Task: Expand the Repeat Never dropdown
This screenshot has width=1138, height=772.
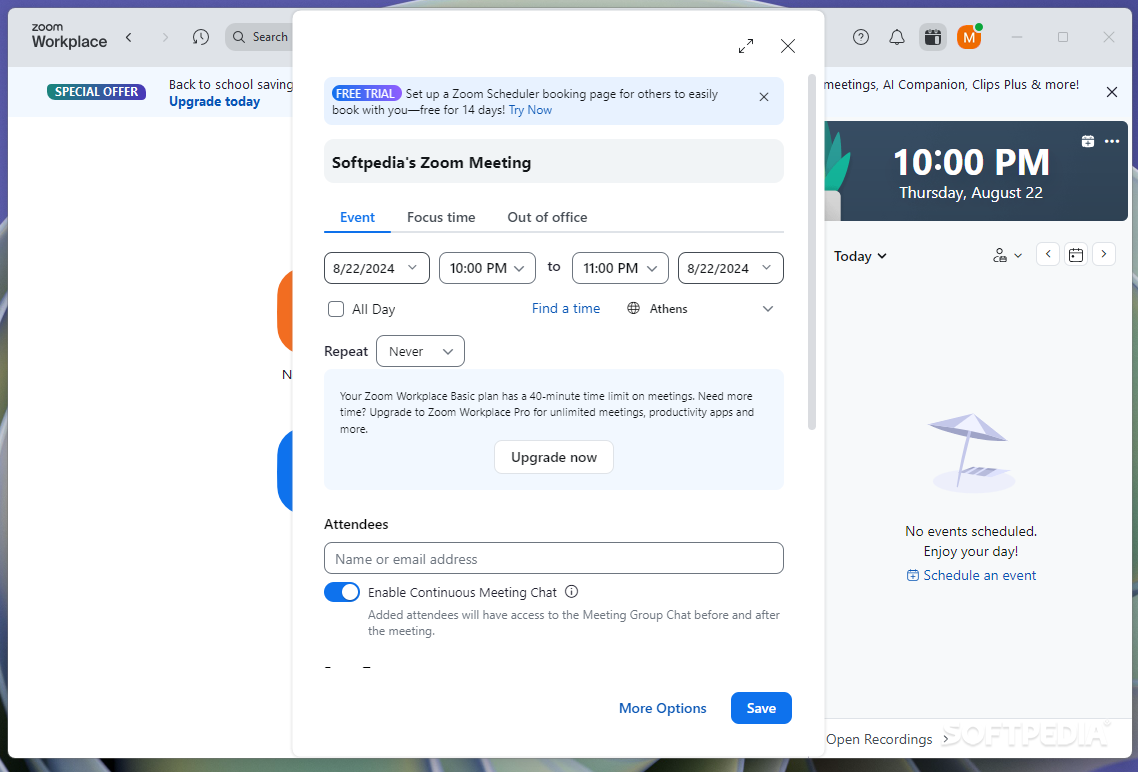Action: [x=420, y=351]
